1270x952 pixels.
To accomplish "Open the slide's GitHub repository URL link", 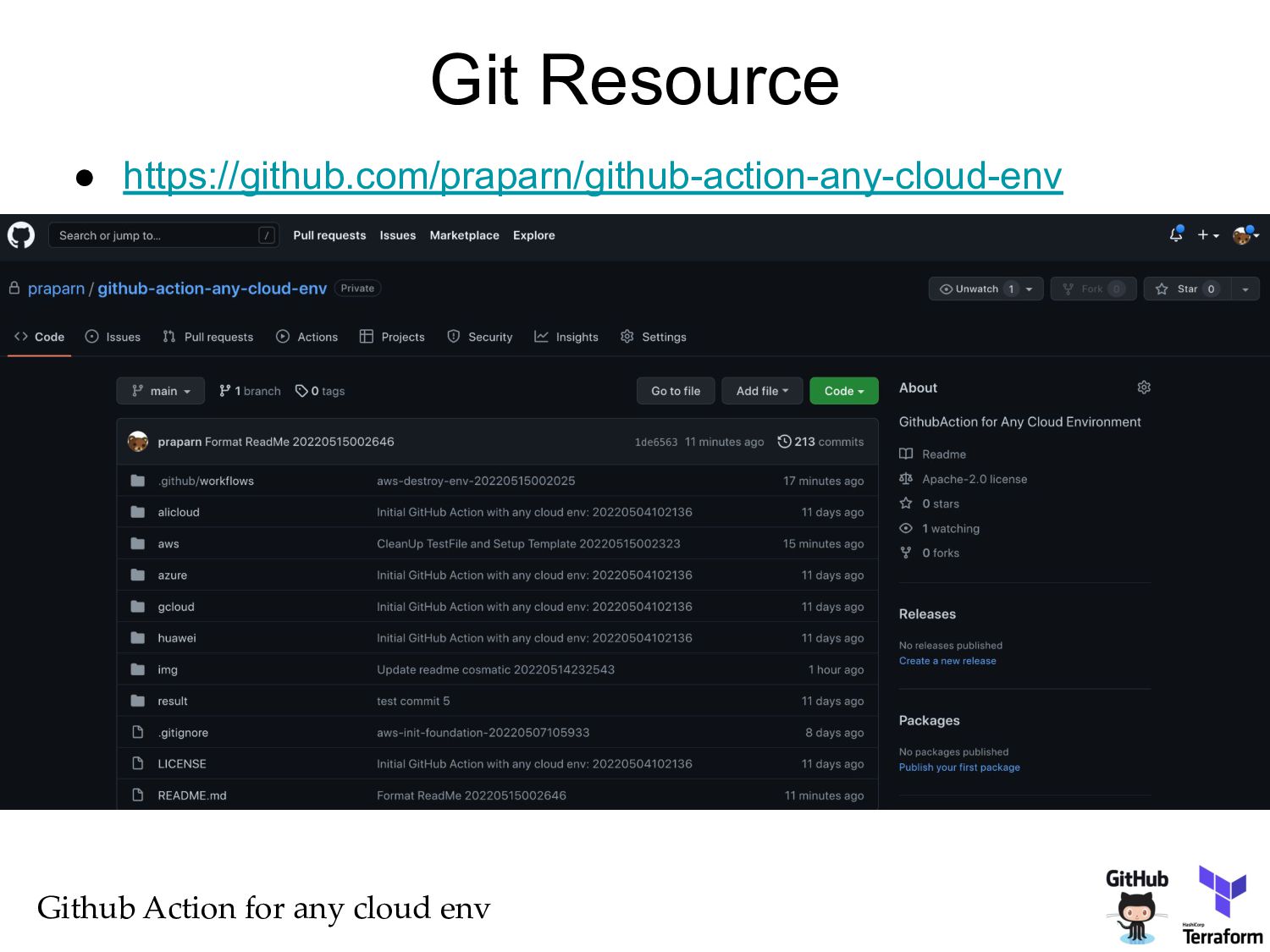I will tap(593, 176).
